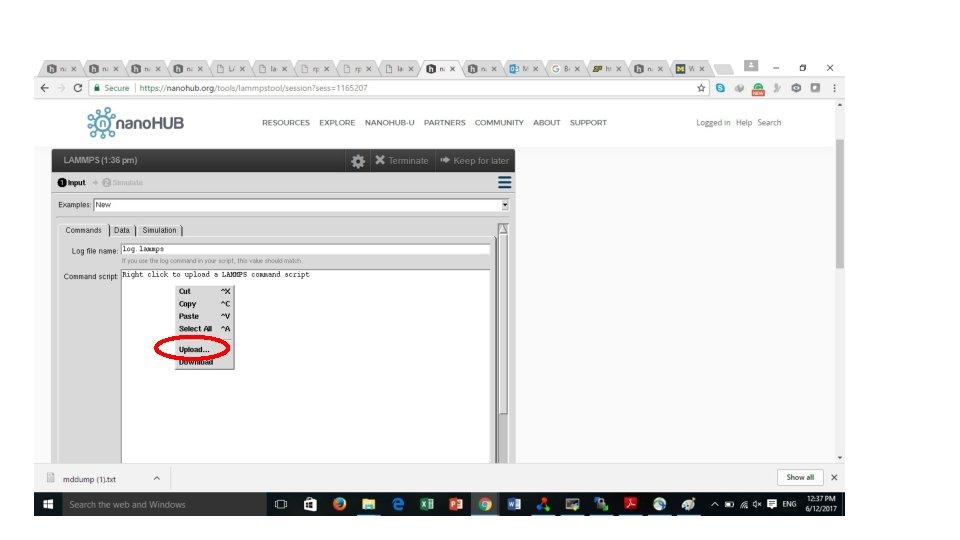Image resolution: width=960 pixels, height=540 pixels.
Task: Switch to the Simulation tab
Action: tap(159, 230)
